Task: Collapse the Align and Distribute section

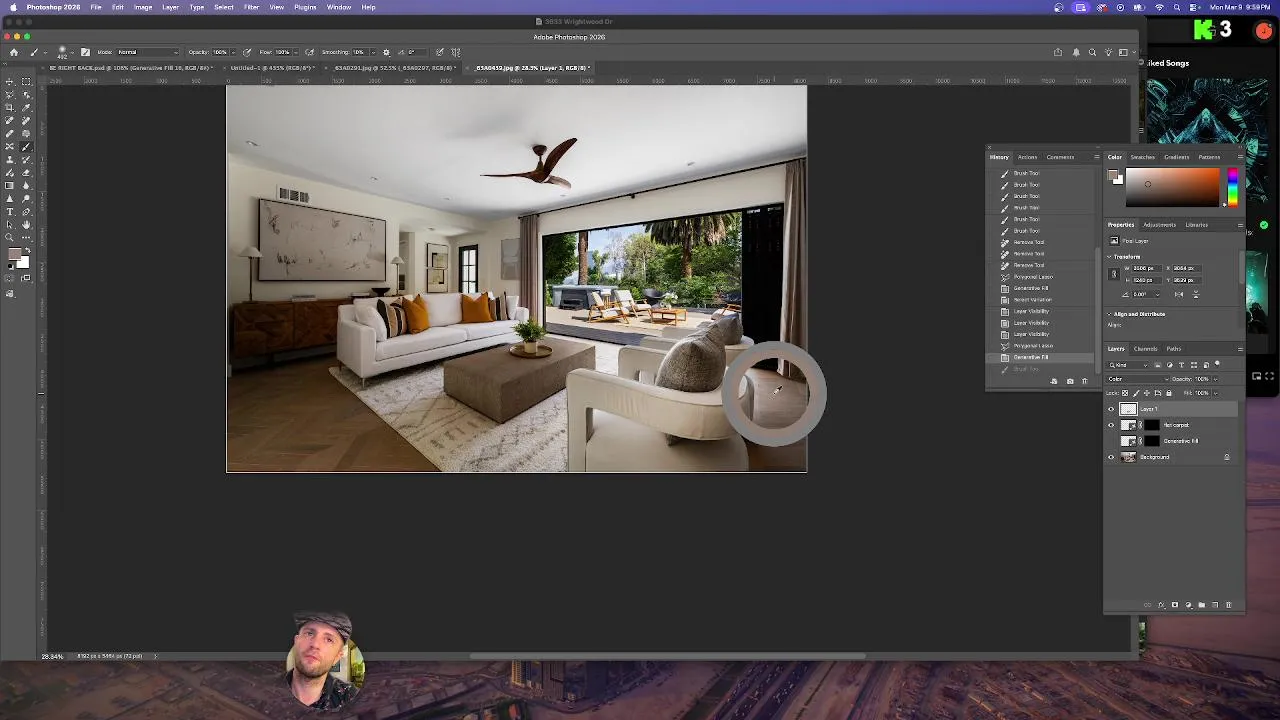Action: pyautogui.click(x=1109, y=314)
